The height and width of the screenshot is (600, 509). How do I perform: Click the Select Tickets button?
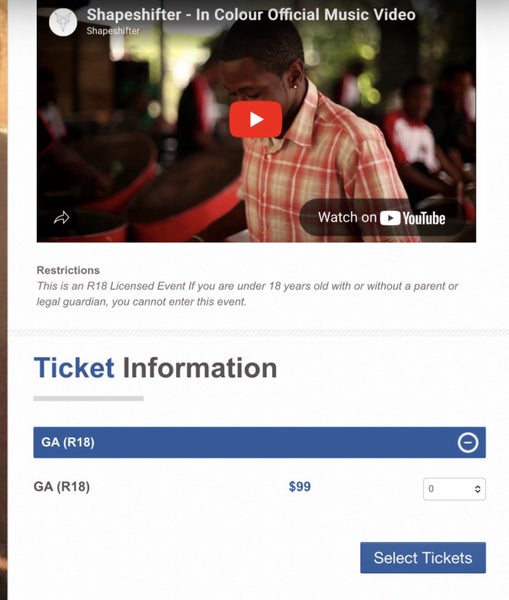coord(423,558)
